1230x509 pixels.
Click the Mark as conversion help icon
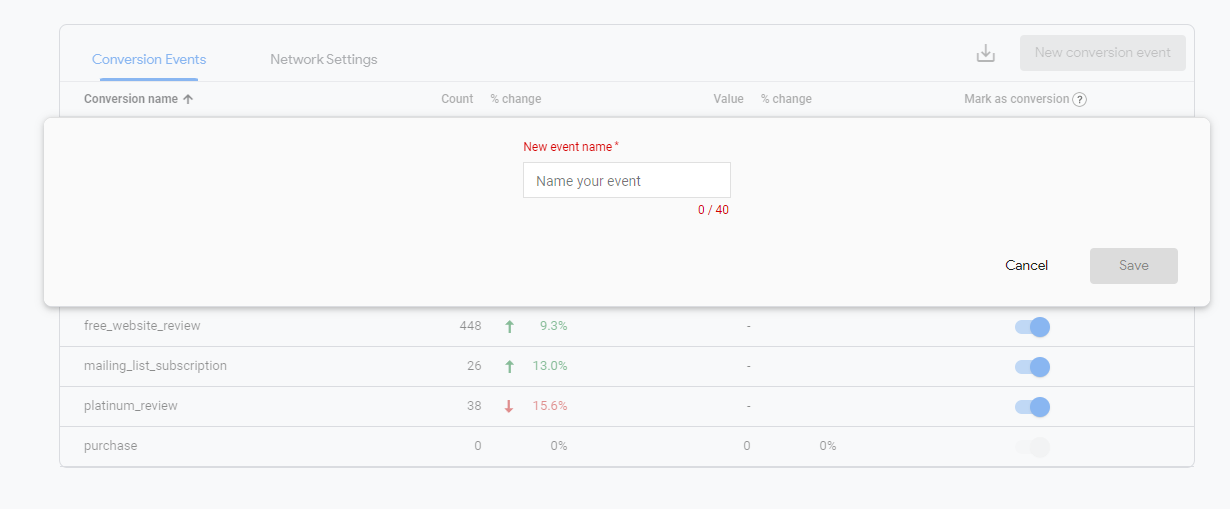point(1079,99)
